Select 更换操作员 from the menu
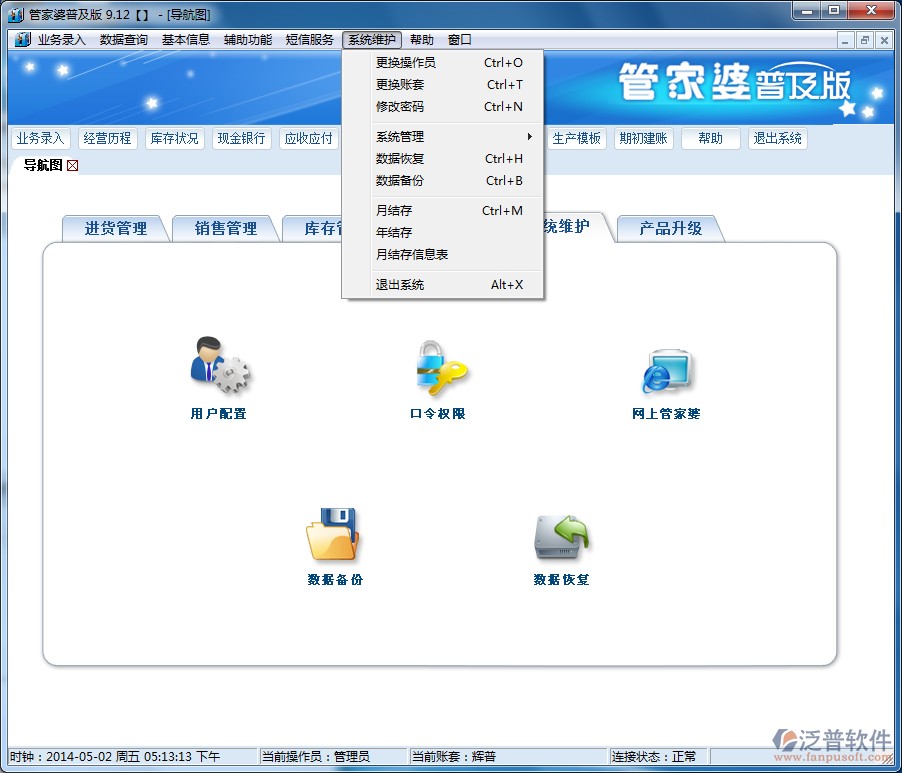Screen dimensions: 902x773 click(x=442, y=63)
